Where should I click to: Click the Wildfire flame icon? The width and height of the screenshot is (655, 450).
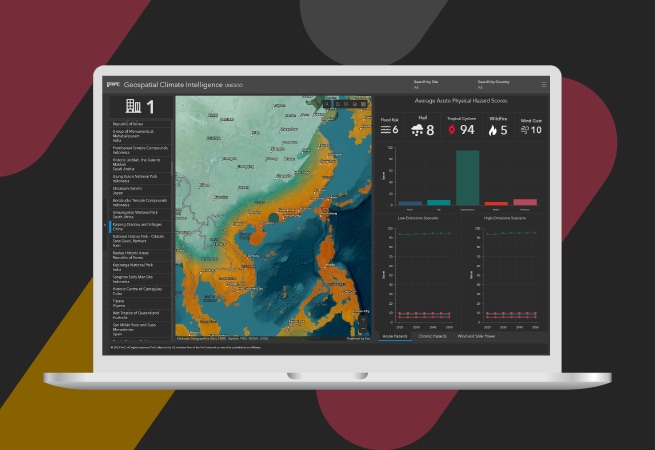[493, 129]
